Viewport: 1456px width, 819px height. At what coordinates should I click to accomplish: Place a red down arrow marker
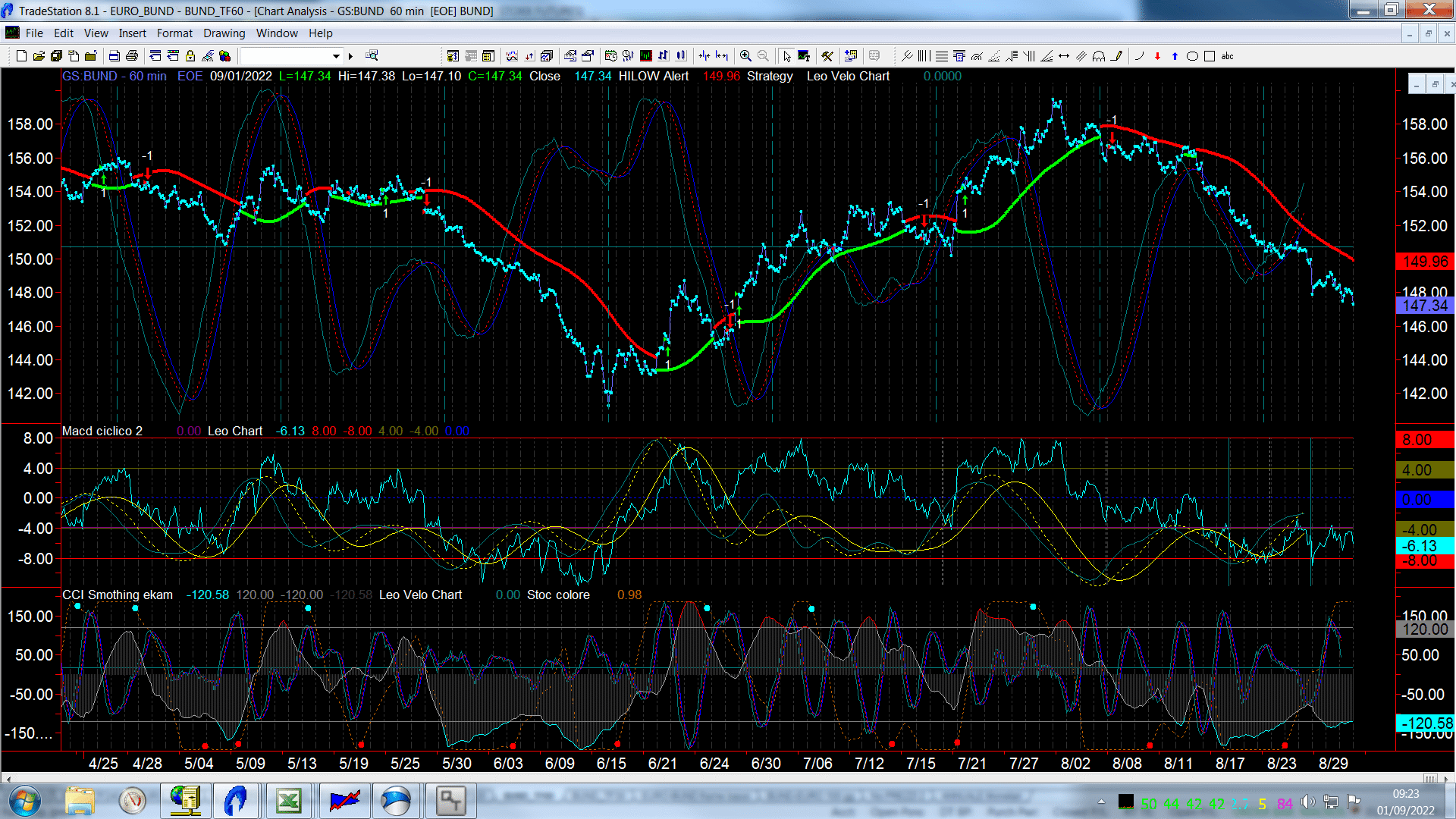click(1157, 56)
